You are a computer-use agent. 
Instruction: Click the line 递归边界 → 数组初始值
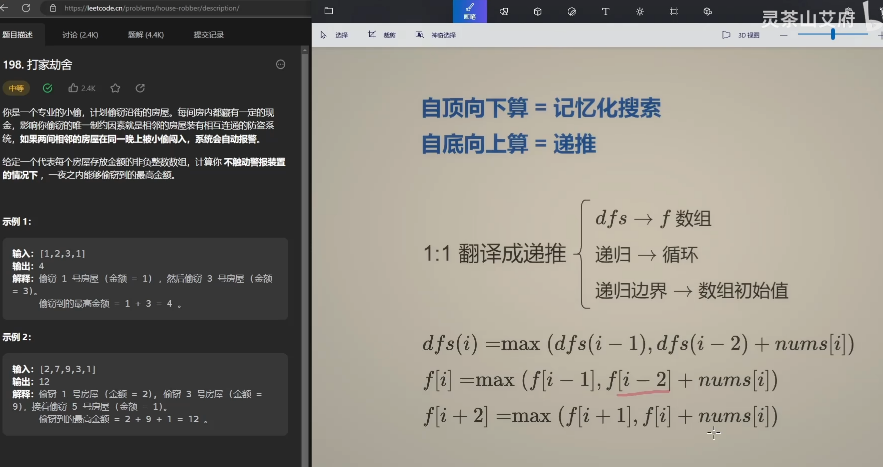pyautogui.click(x=692, y=291)
